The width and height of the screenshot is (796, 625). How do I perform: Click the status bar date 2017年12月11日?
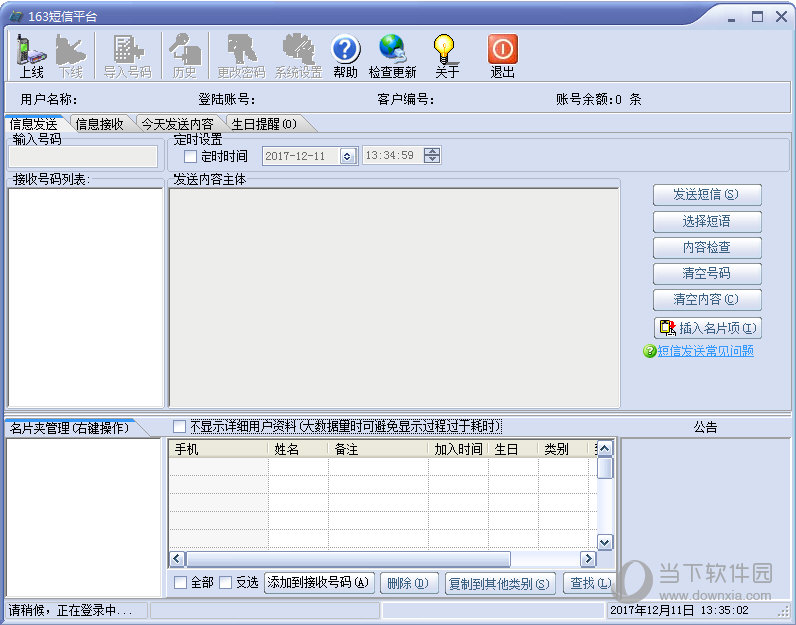click(x=652, y=610)
